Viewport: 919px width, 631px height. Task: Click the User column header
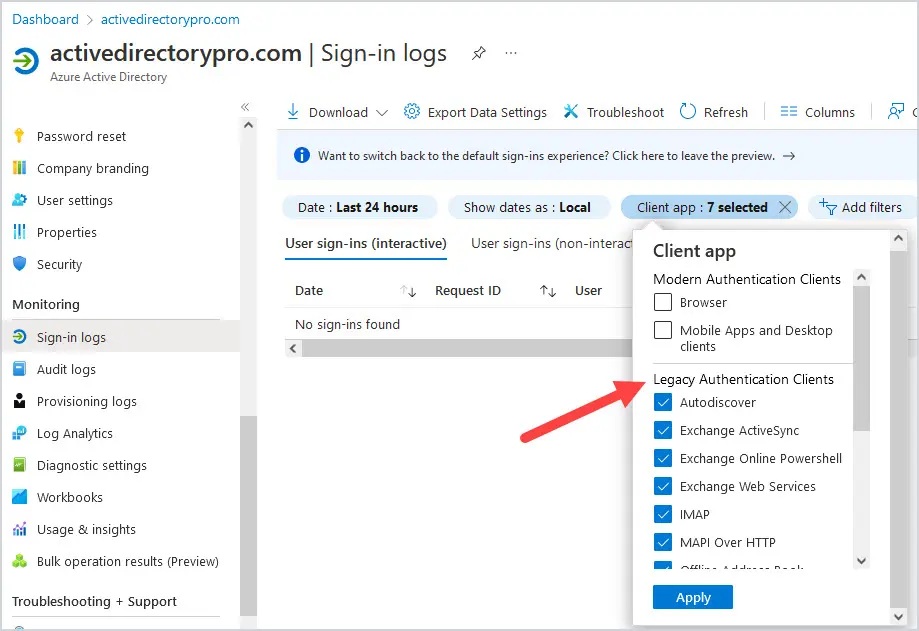point(588,291)
